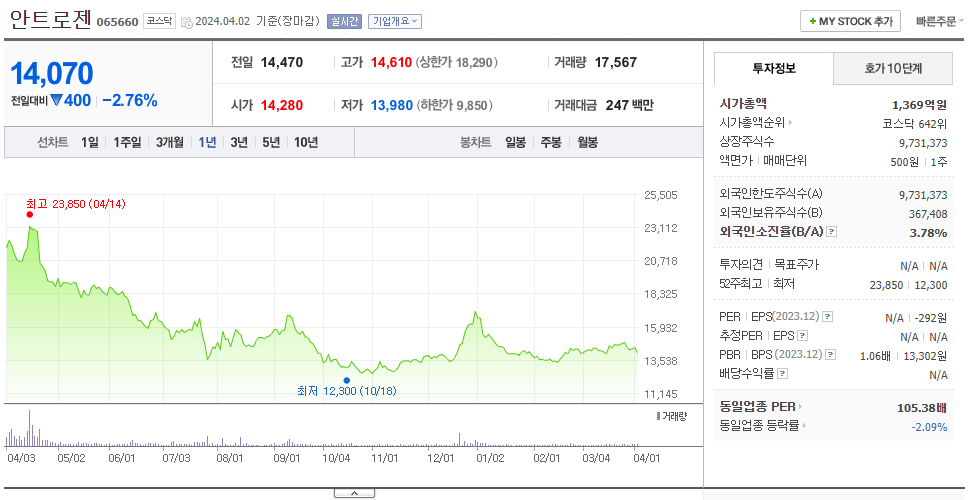The width and height of the screenshot is (968, 500).
Task: Click the 고가 value 14,610
Action: pos(391,62)
